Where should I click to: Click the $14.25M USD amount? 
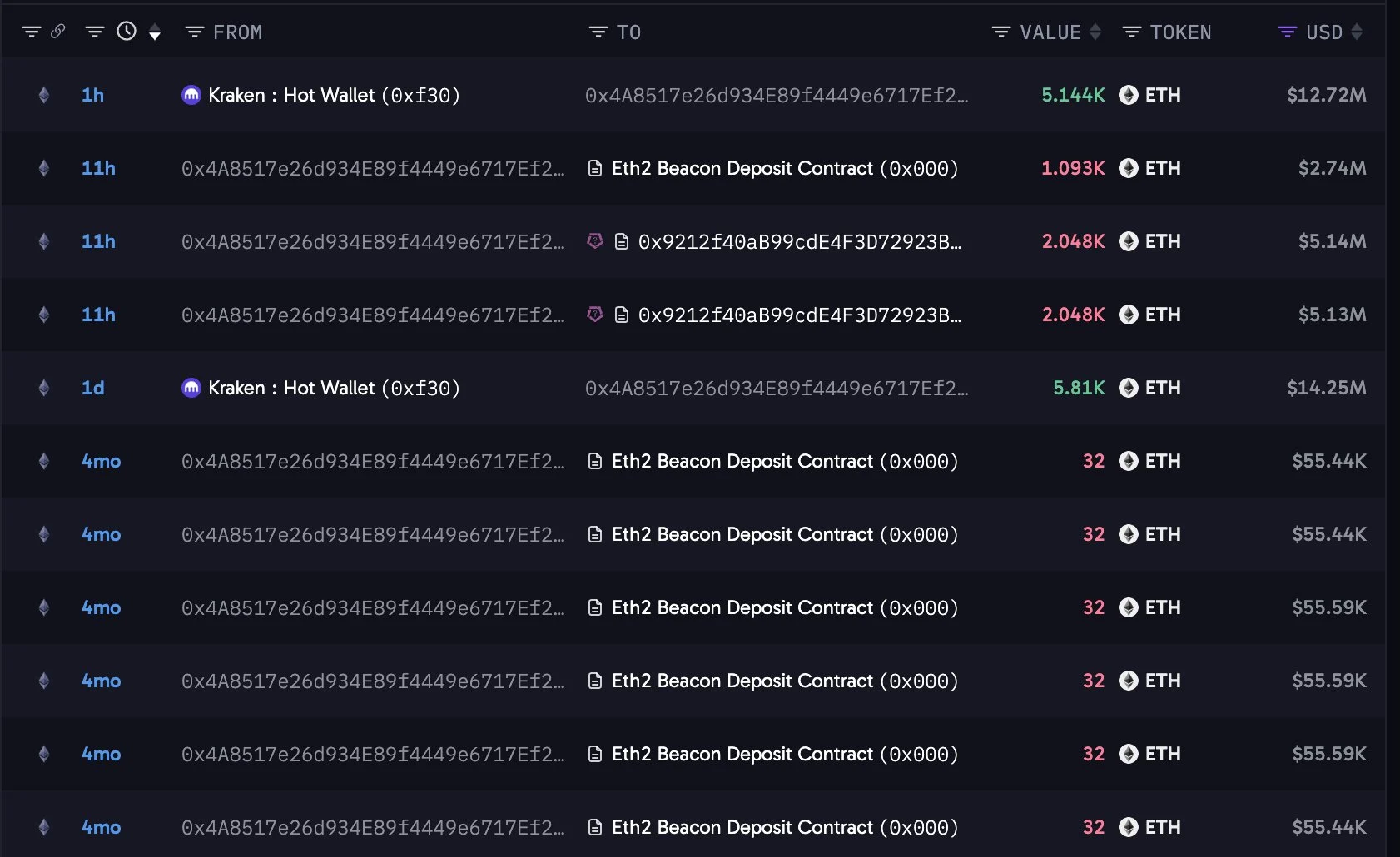[1327, 388]
